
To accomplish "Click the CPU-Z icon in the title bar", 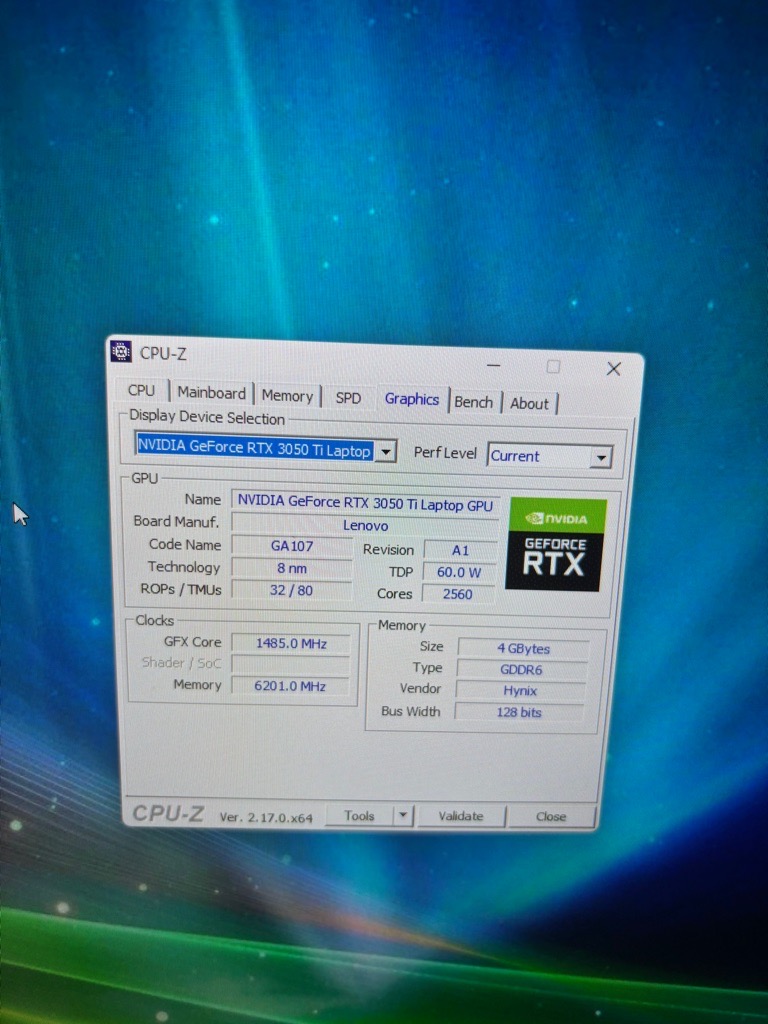I will click(x=121, y=351).
